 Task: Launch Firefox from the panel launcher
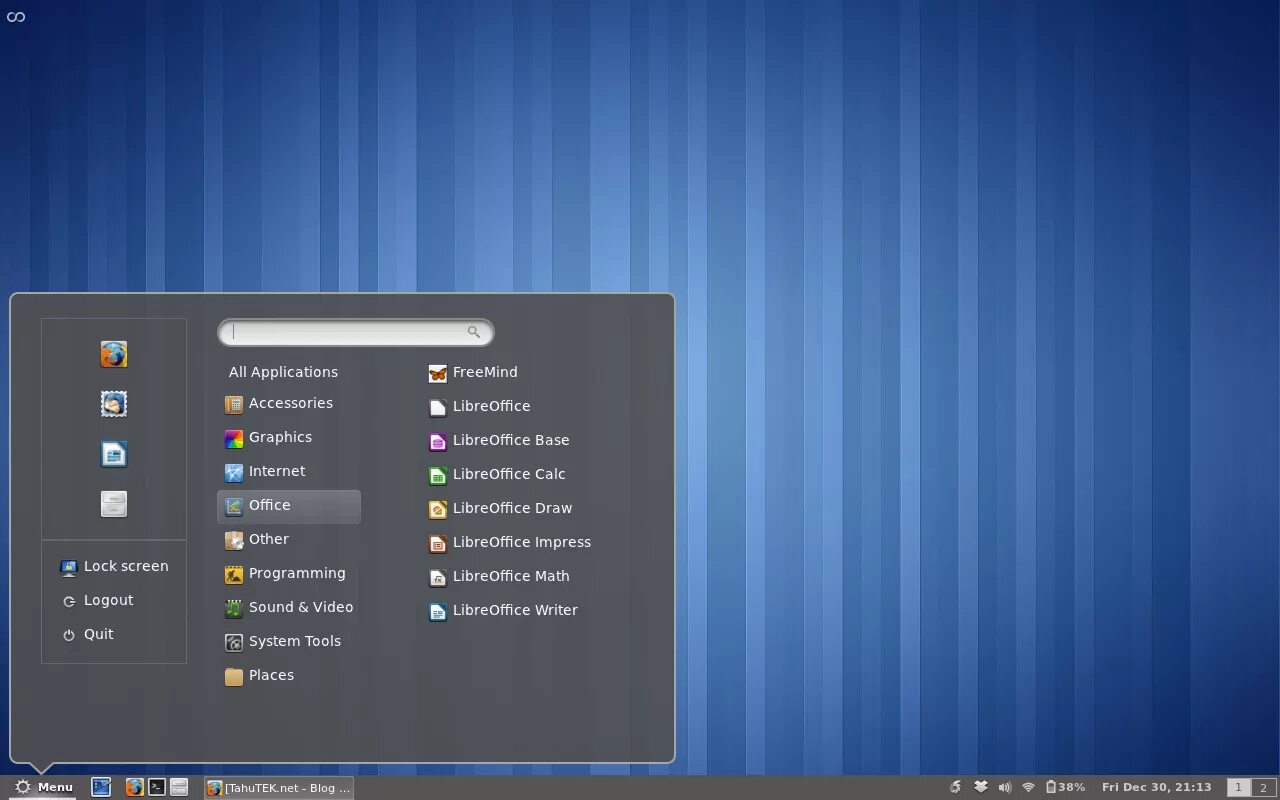134,787
